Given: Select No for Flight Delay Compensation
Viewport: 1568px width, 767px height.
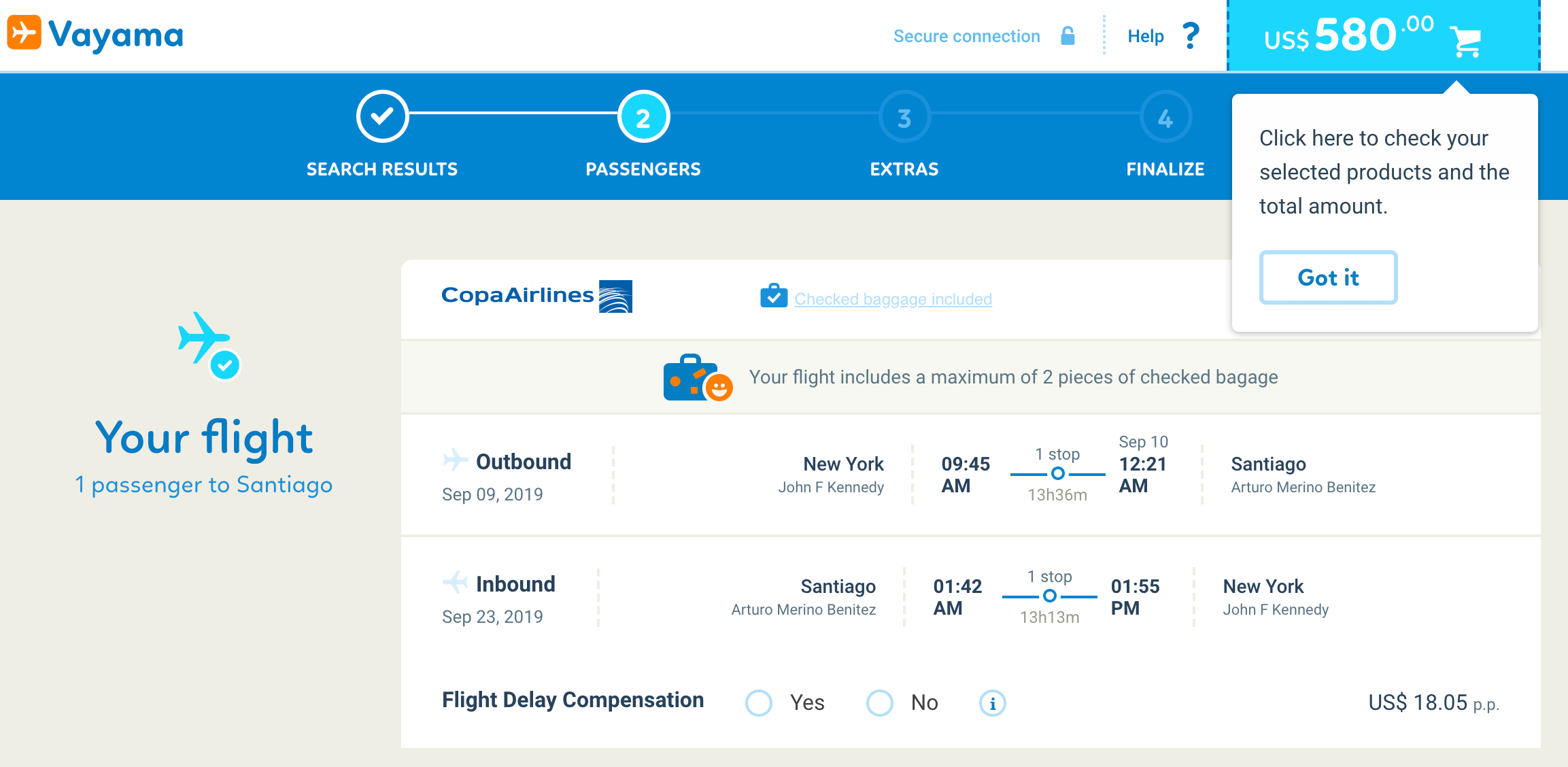Looking at the screenshot, I should click(879, 703).
